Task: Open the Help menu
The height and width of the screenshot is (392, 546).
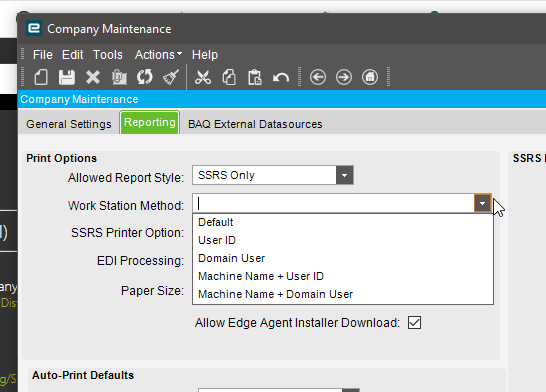Action: click(x=205, y=55)
